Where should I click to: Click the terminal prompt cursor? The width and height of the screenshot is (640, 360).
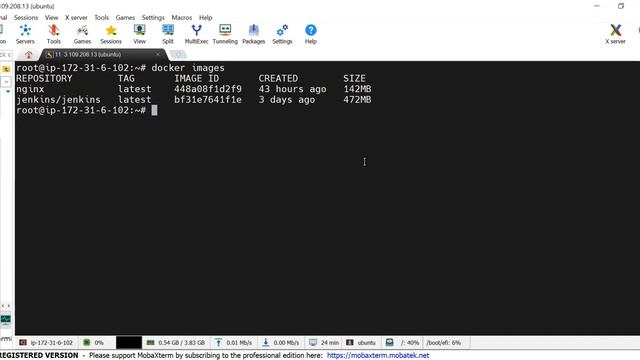pyautogui.click(x=154, y=110)
